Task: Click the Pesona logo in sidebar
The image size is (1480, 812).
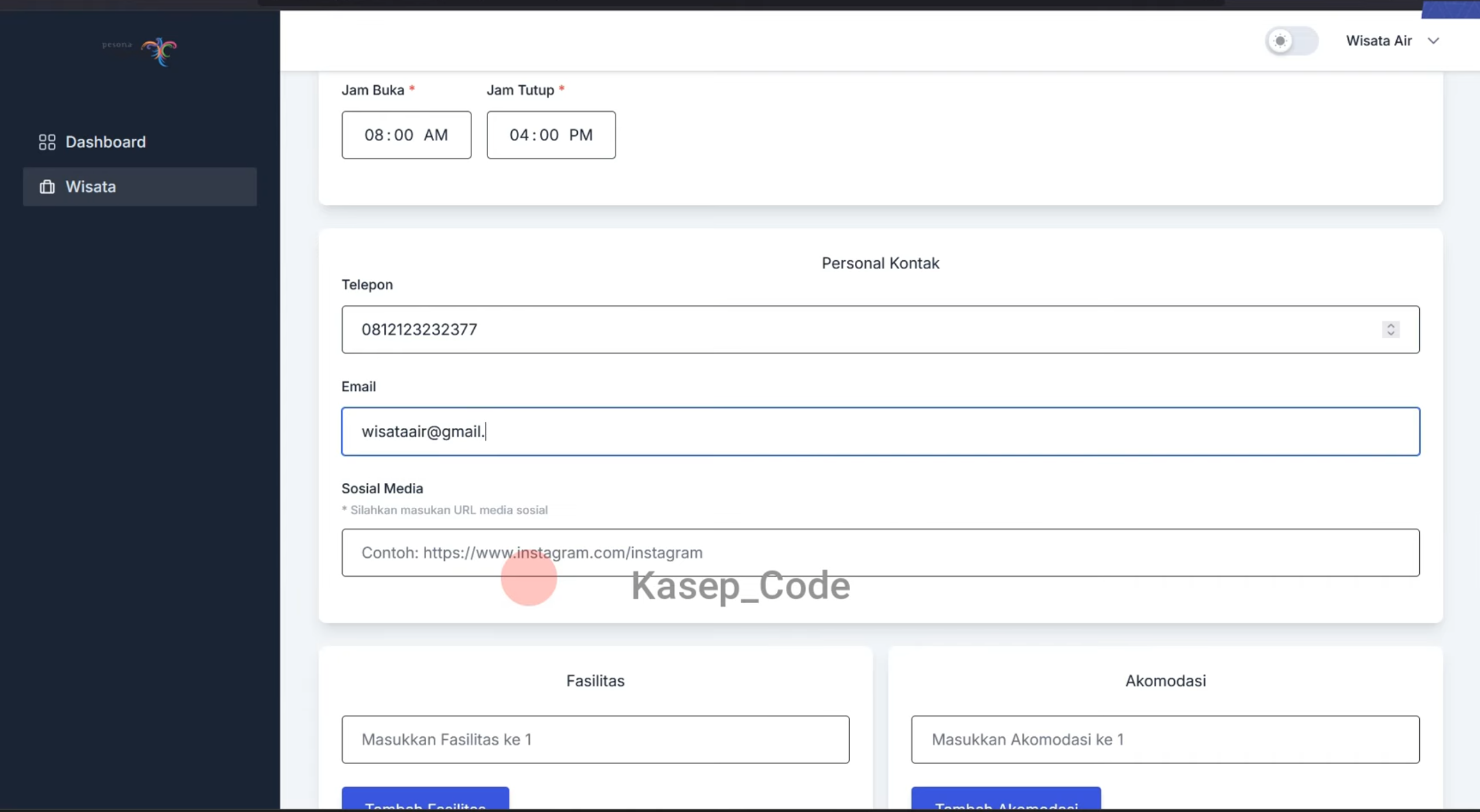Action: (x=139, y=51)
